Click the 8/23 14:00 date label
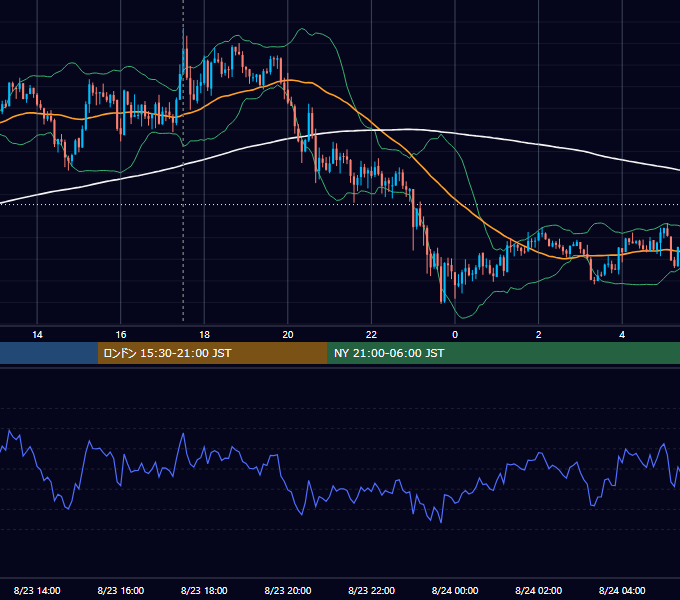 pos(37,590)
